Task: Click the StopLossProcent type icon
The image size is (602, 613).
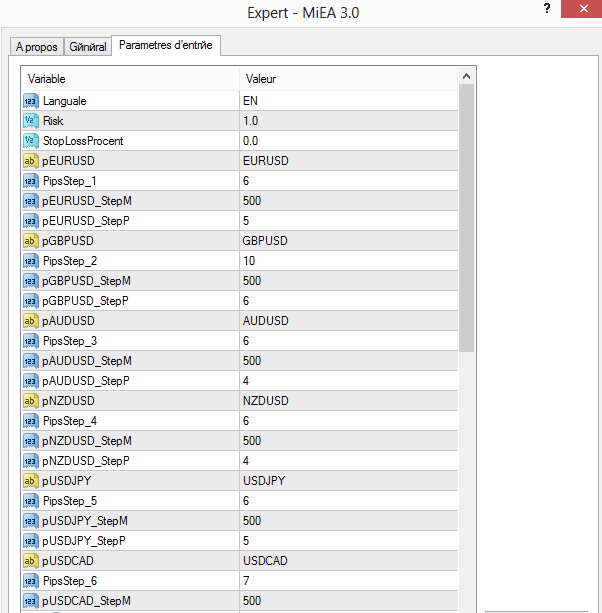Action: tap(30, 141)
